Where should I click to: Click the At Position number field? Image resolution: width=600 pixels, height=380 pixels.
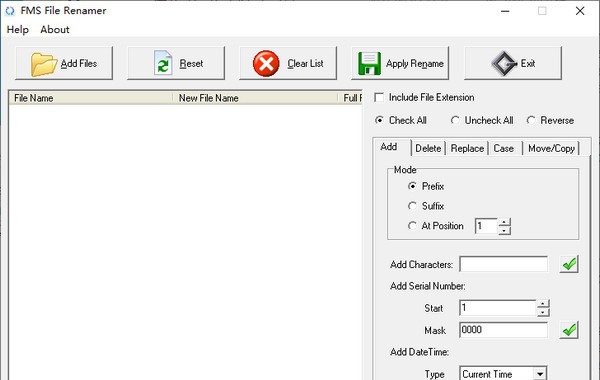pos(486,226)
